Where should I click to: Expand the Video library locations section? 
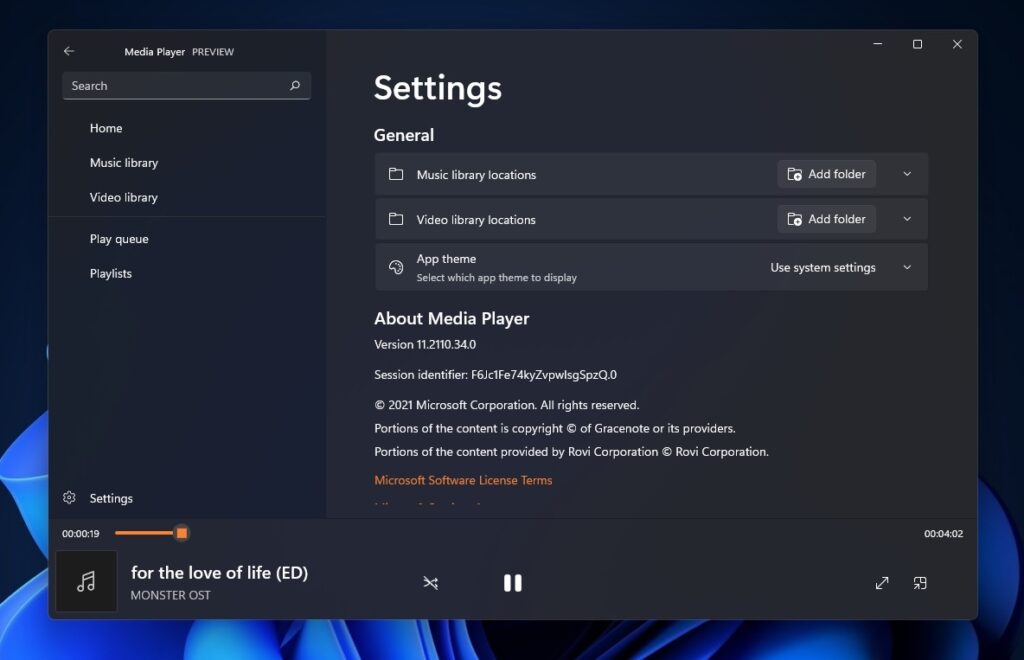point(907,219)
